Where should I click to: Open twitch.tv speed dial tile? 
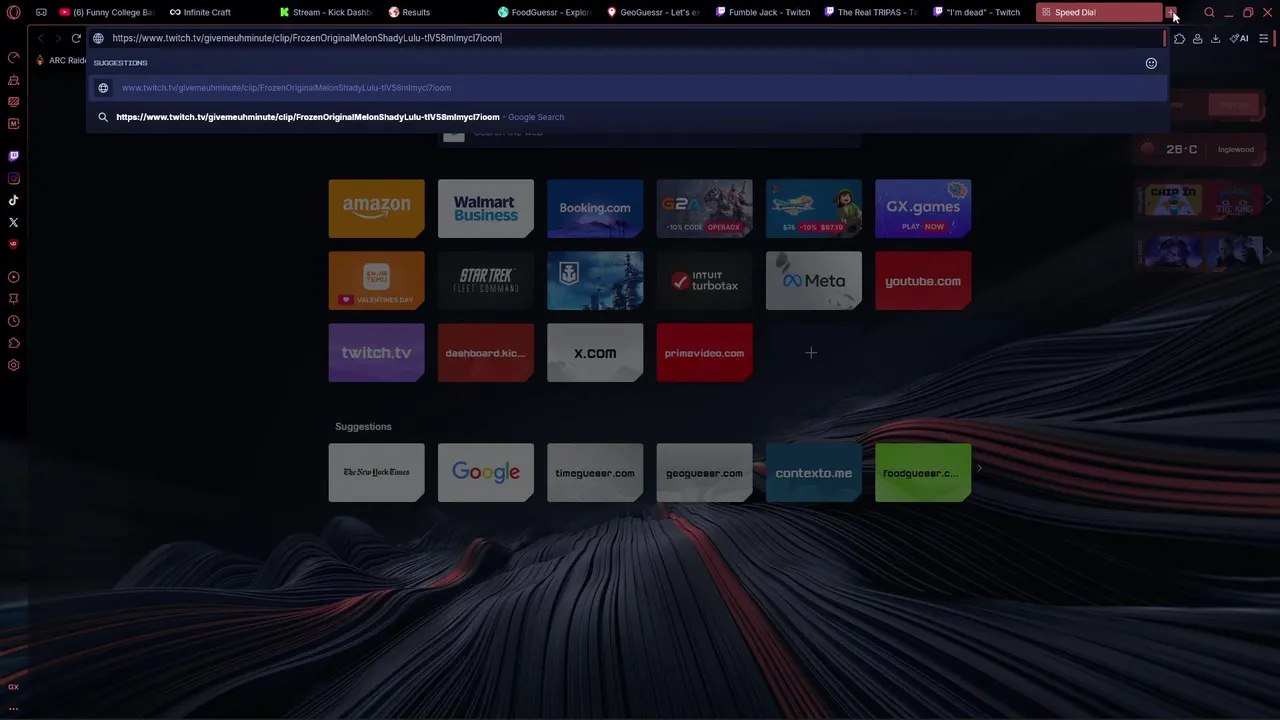pos(376,353)
